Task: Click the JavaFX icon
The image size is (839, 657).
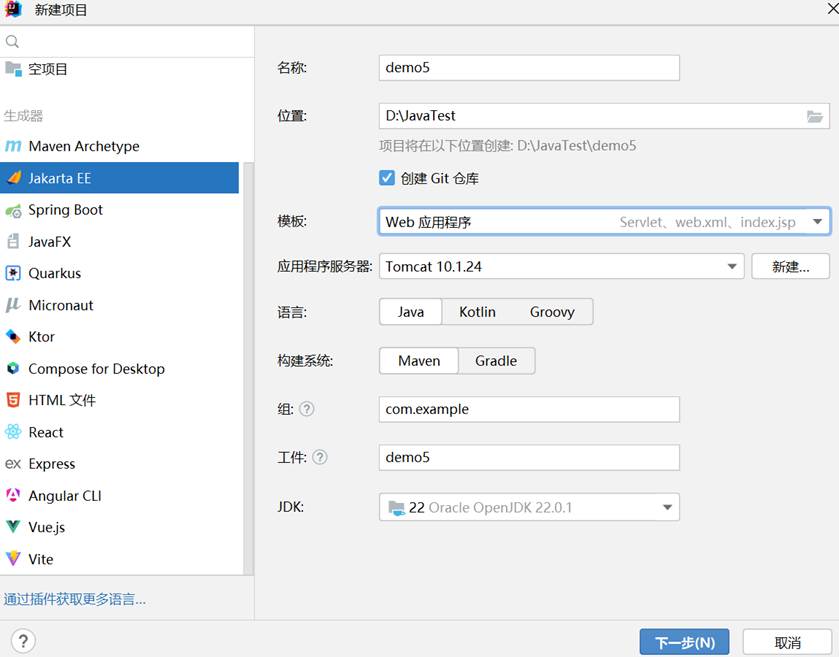Action: tap(13, 241)
